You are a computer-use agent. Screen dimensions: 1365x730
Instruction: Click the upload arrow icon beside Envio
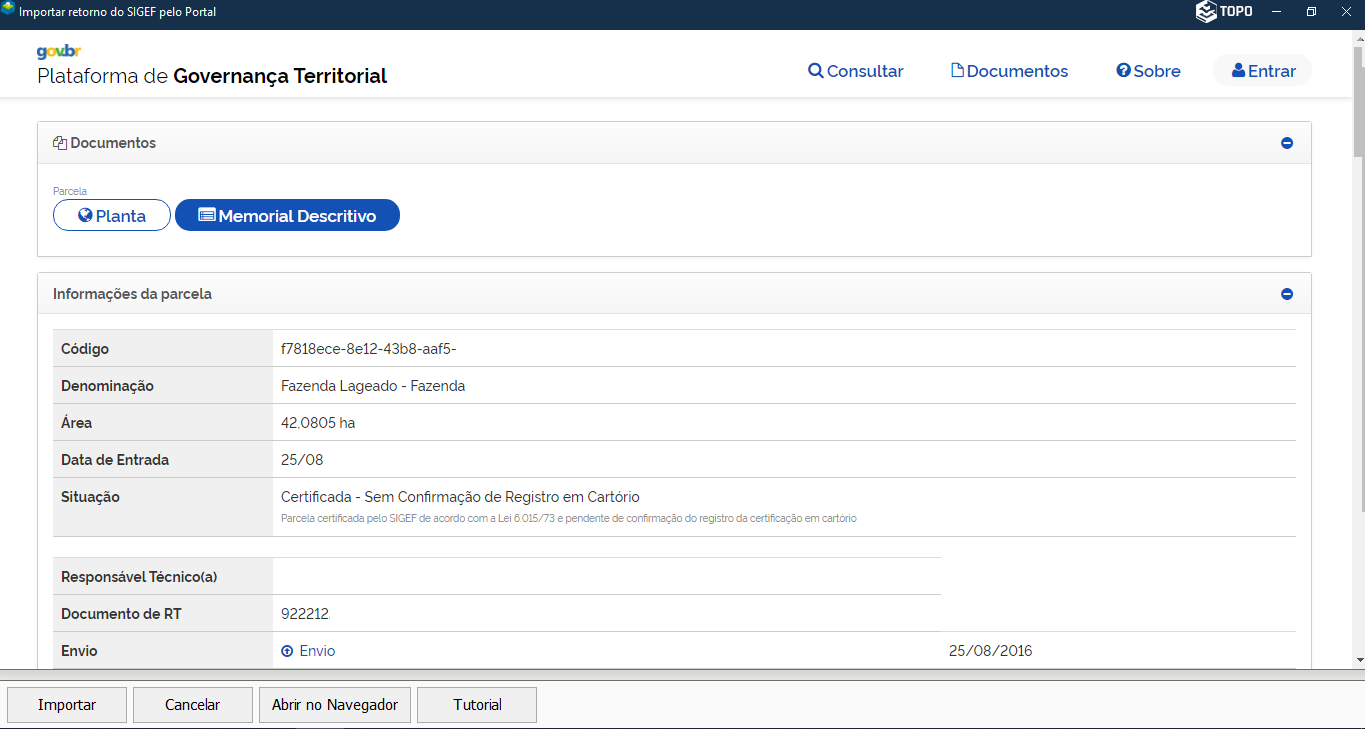[287, 651]
